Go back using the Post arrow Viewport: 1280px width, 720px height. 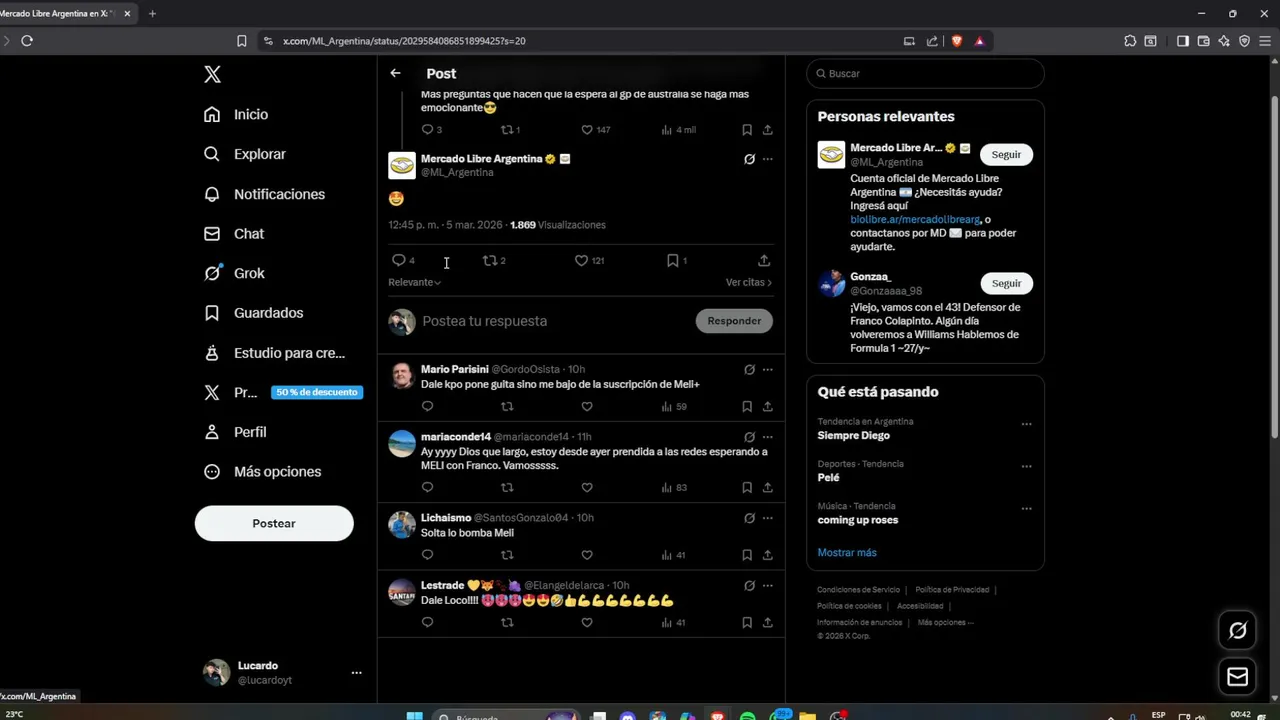[x=395, y=73]
